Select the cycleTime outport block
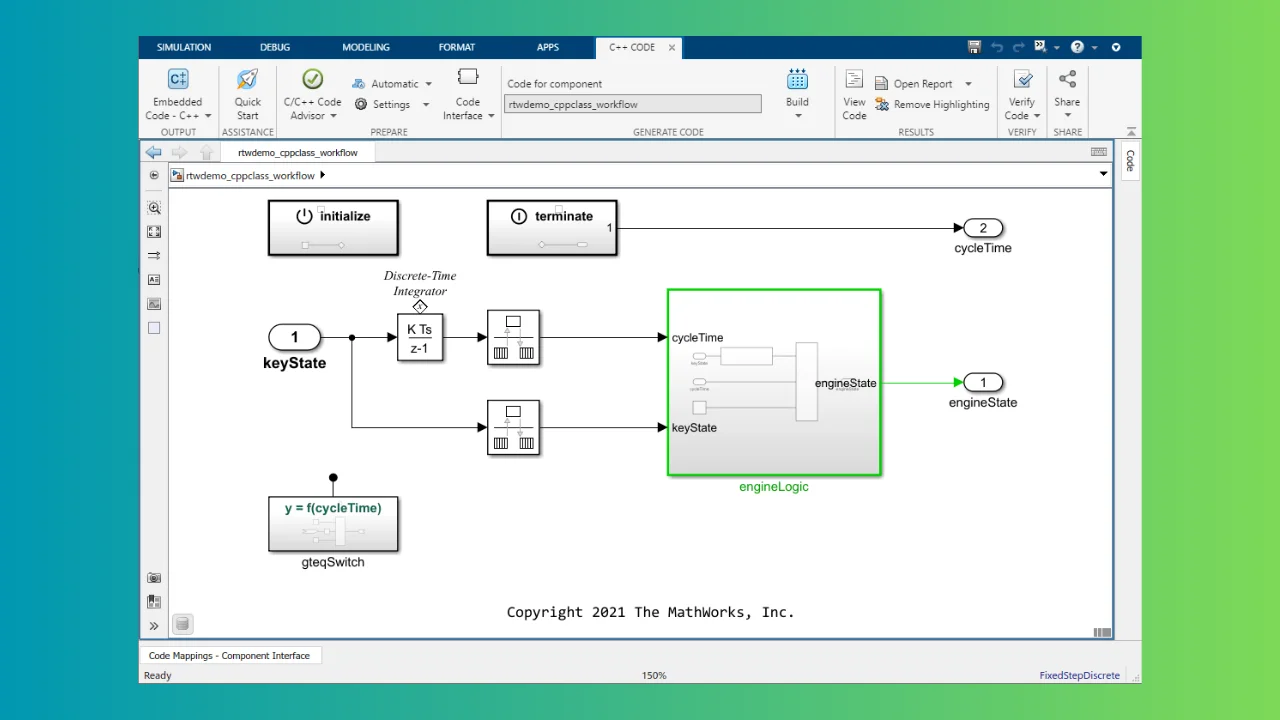Screen dimensions: 1280x720 coord(983,228)
